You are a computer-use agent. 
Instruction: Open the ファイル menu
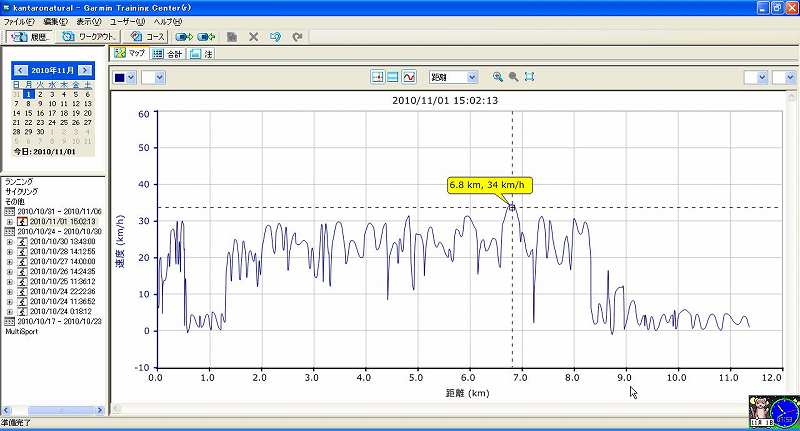(x=19, y=22)
